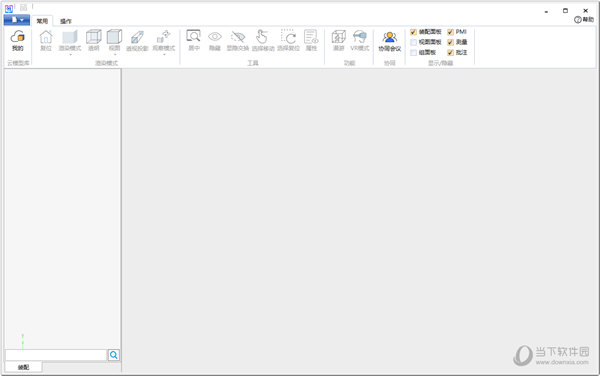Click the quick-access icon beside the logo
This screenshot has height=376, width=600.
[x=23, y=7]
